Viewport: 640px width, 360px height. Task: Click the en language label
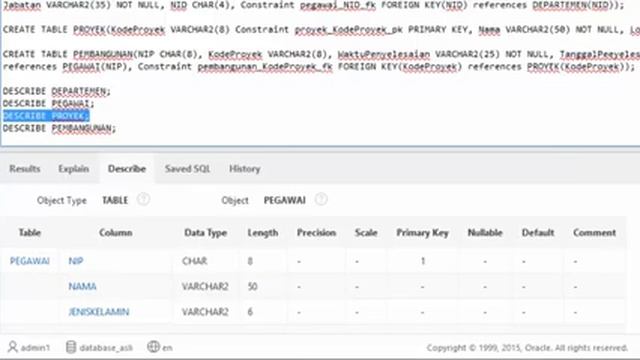(167, 348)
